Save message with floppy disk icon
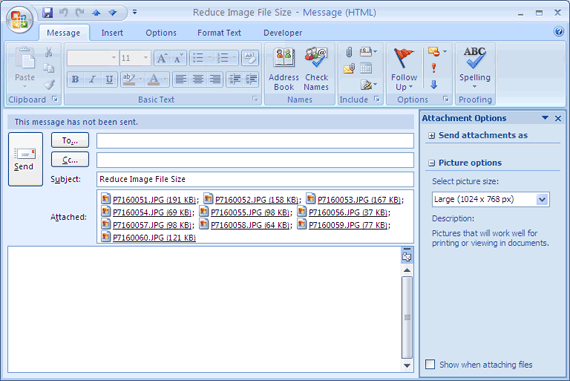Viewport: 570px width, 381px height. click(47, 13)
